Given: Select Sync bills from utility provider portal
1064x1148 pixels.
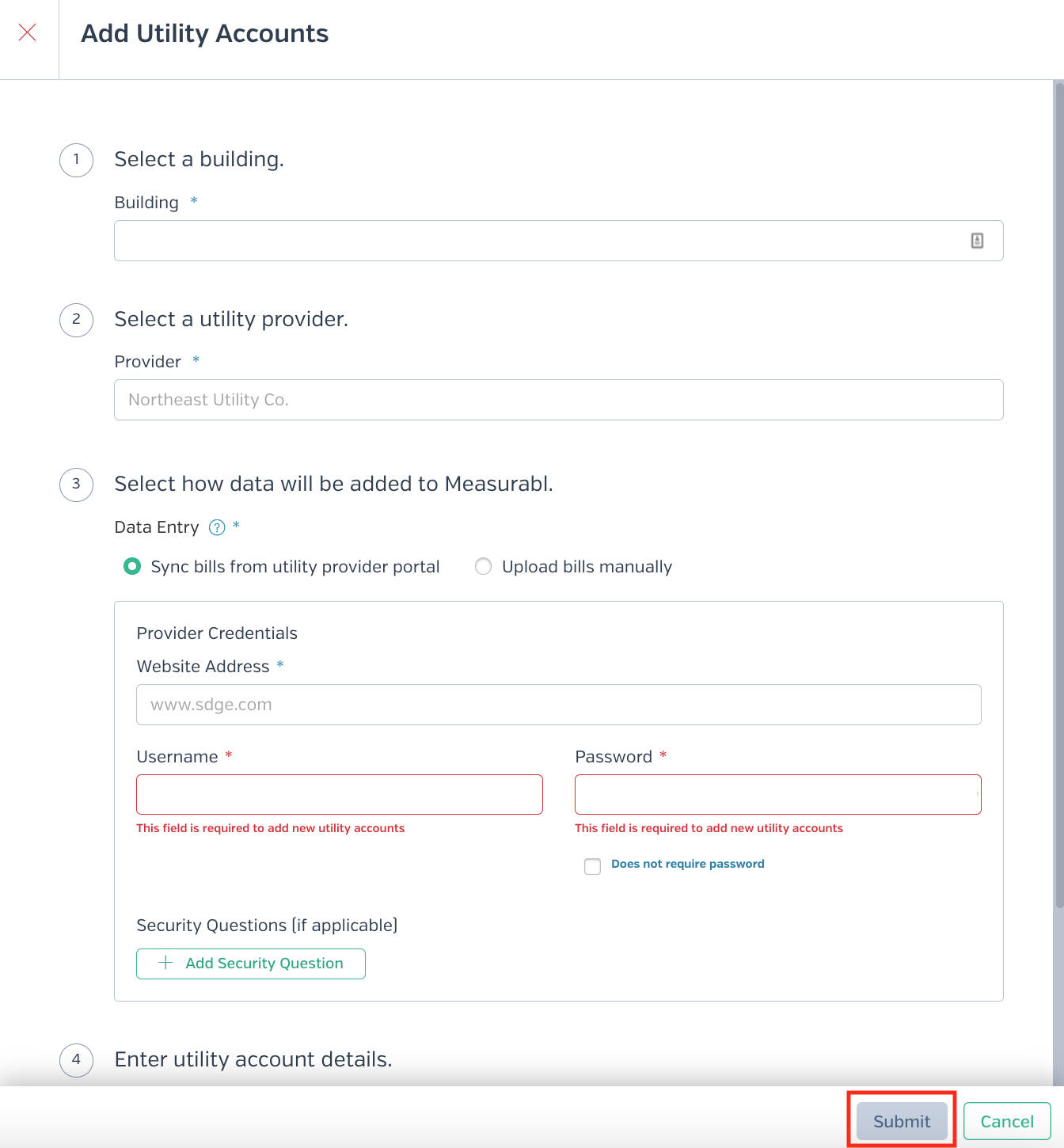Looking at the screenshot, I should pos(132,566).
